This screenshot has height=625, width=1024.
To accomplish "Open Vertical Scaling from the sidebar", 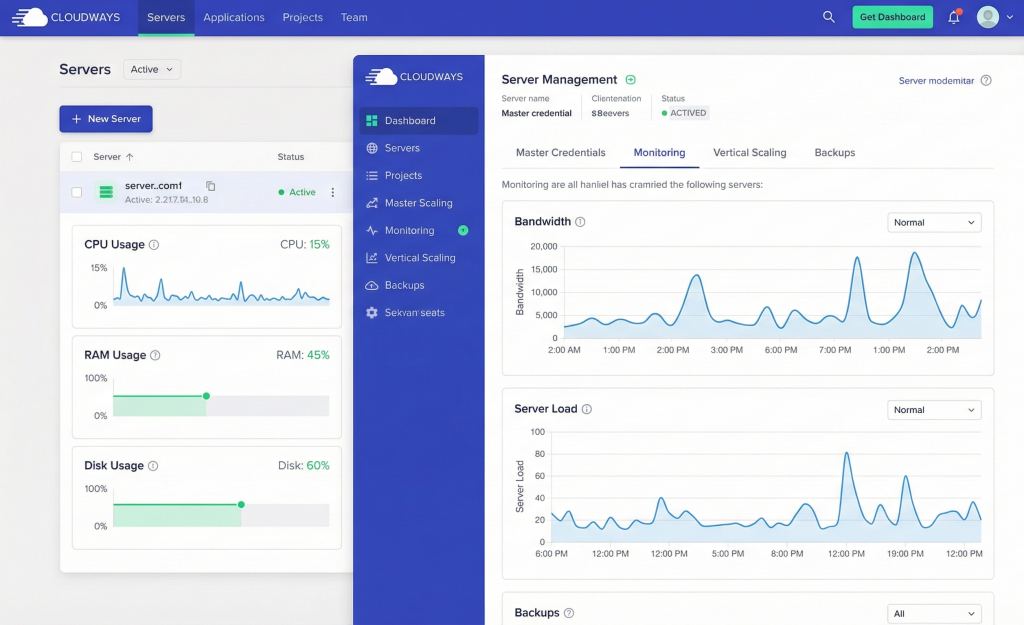I will pyautogui.click(x=419, y=257).
